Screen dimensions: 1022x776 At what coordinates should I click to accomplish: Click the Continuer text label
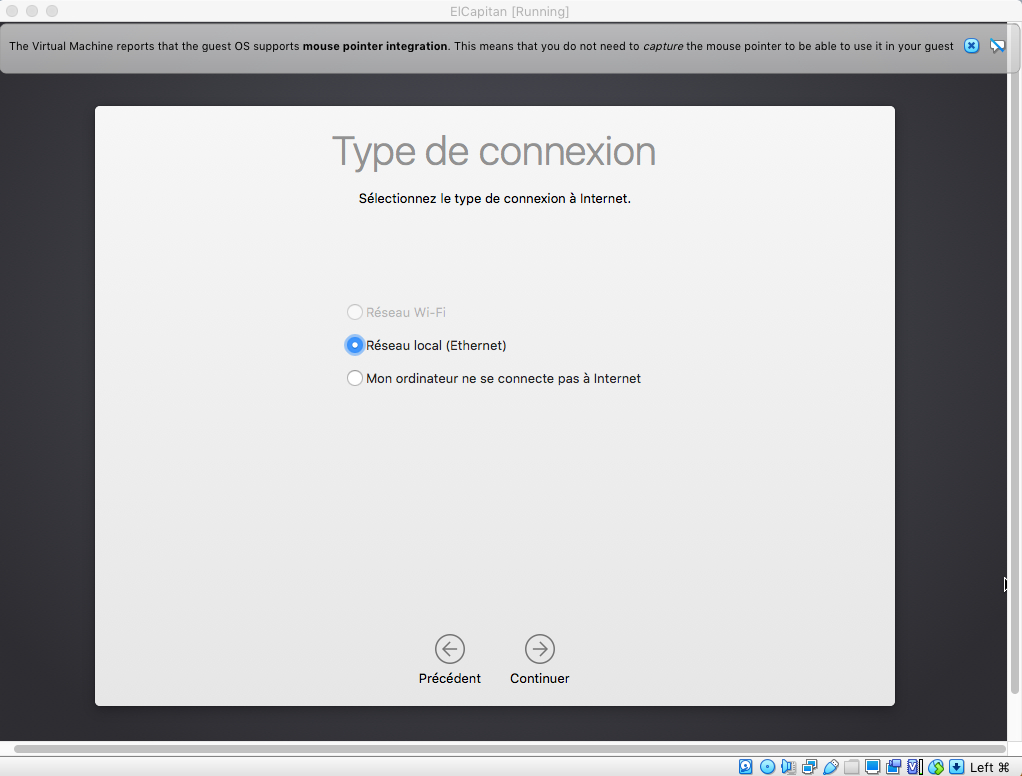[x=540, y=678]
